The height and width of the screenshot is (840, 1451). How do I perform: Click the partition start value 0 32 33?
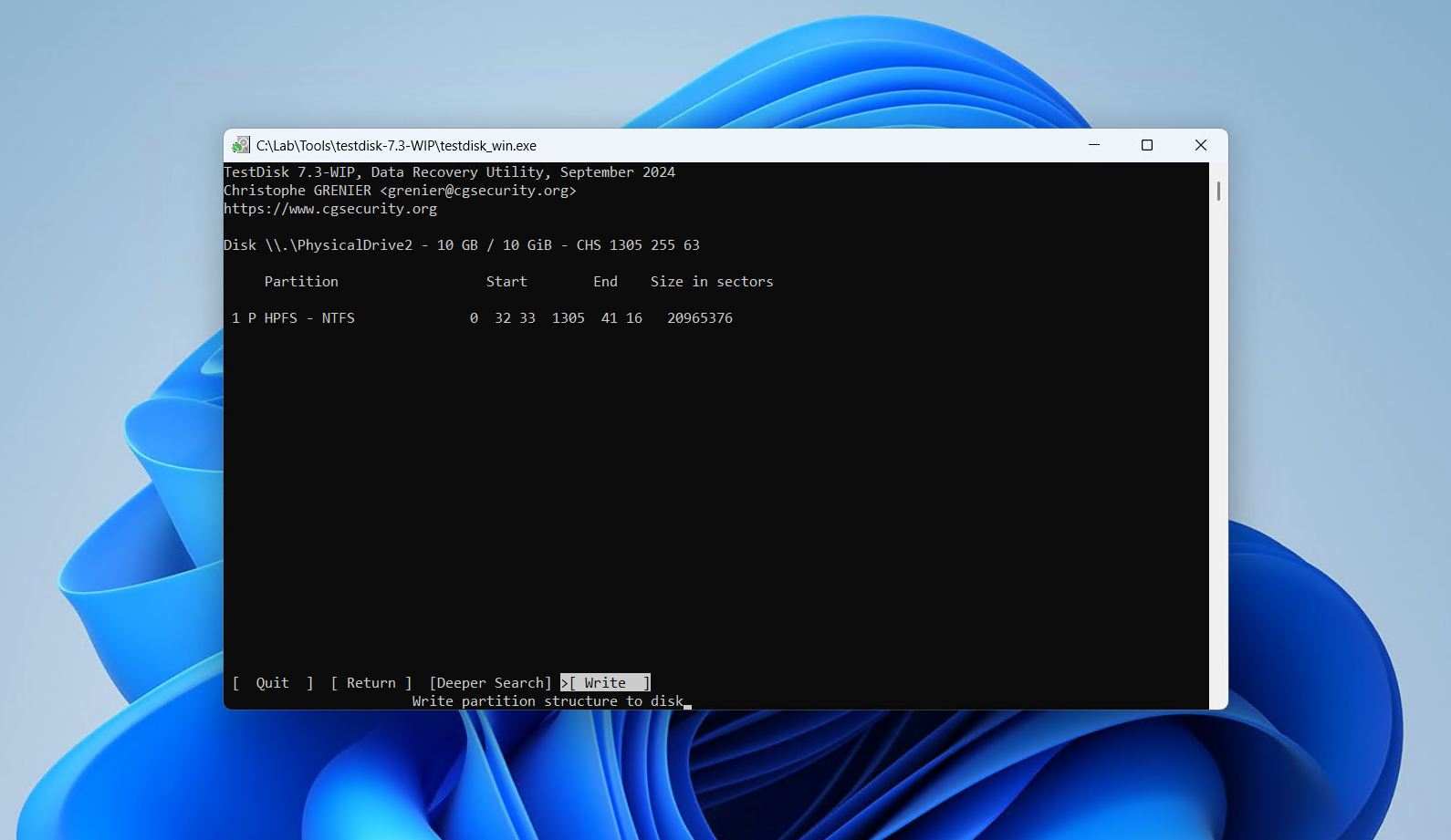coord(503,318)
